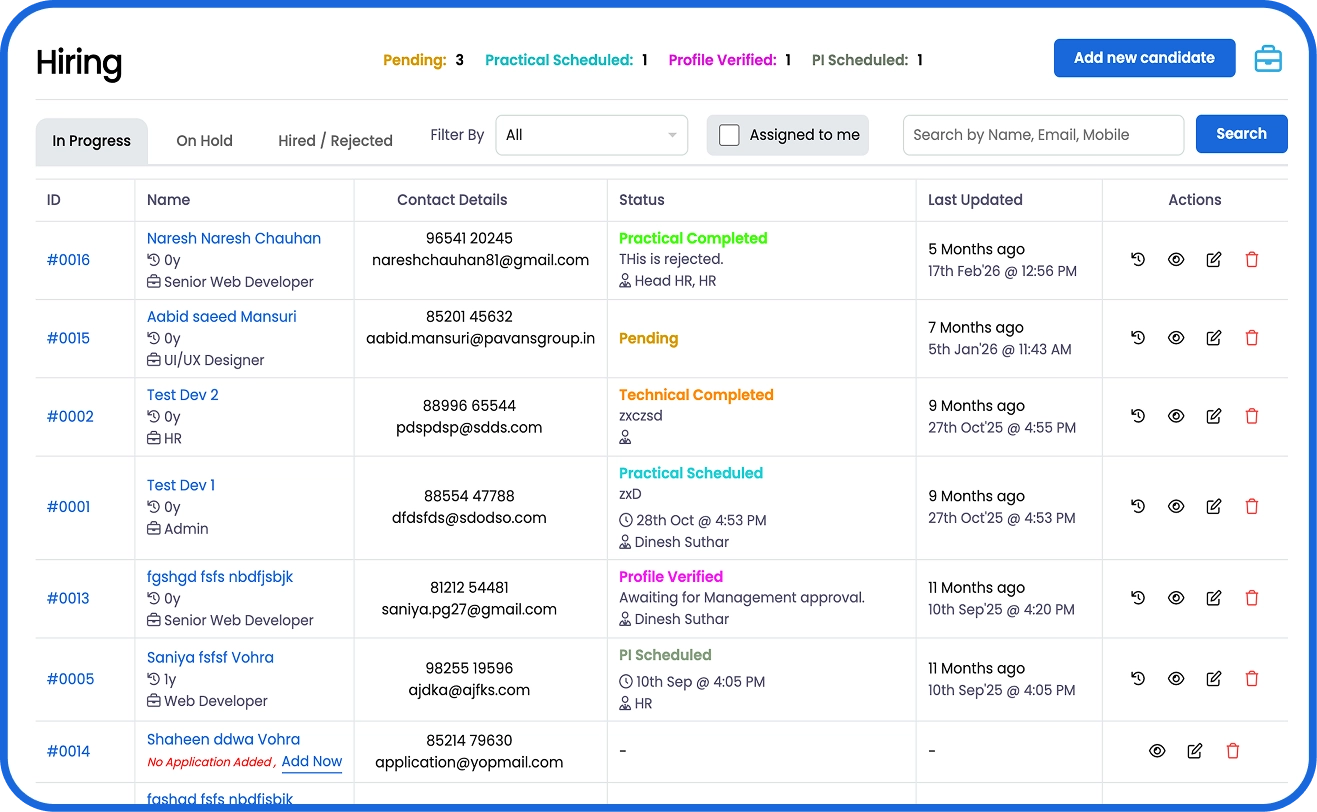1317x812 pixels.
Task: Click the Status column header
Action: click(x=642, y=200)
